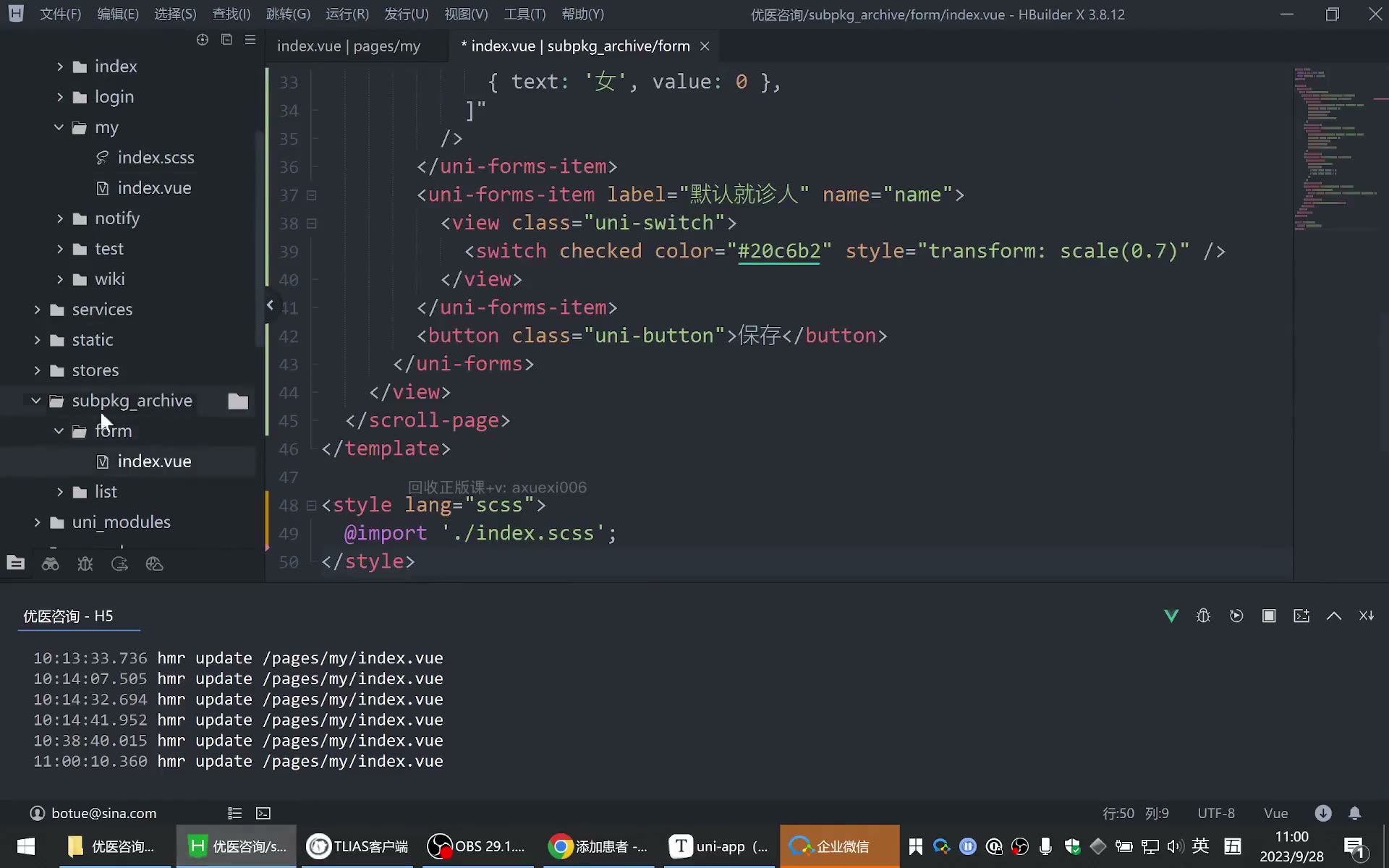Collapse the sidebar with the arrow handle

point(270,305)
